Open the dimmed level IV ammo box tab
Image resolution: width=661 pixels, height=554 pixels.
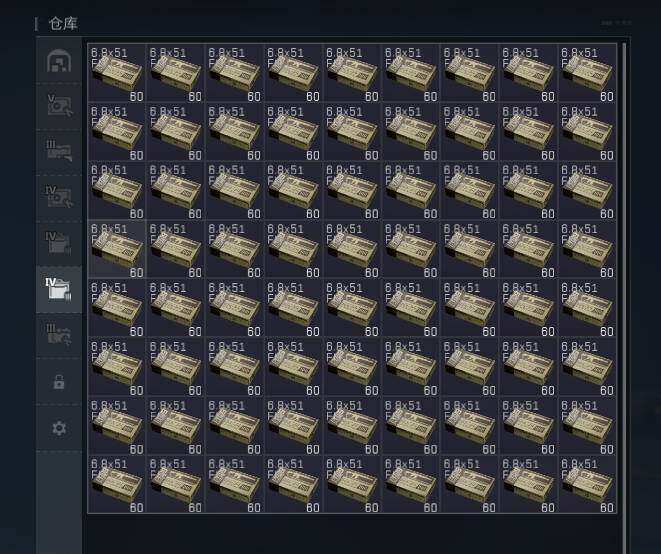click(x=59, y=243)
